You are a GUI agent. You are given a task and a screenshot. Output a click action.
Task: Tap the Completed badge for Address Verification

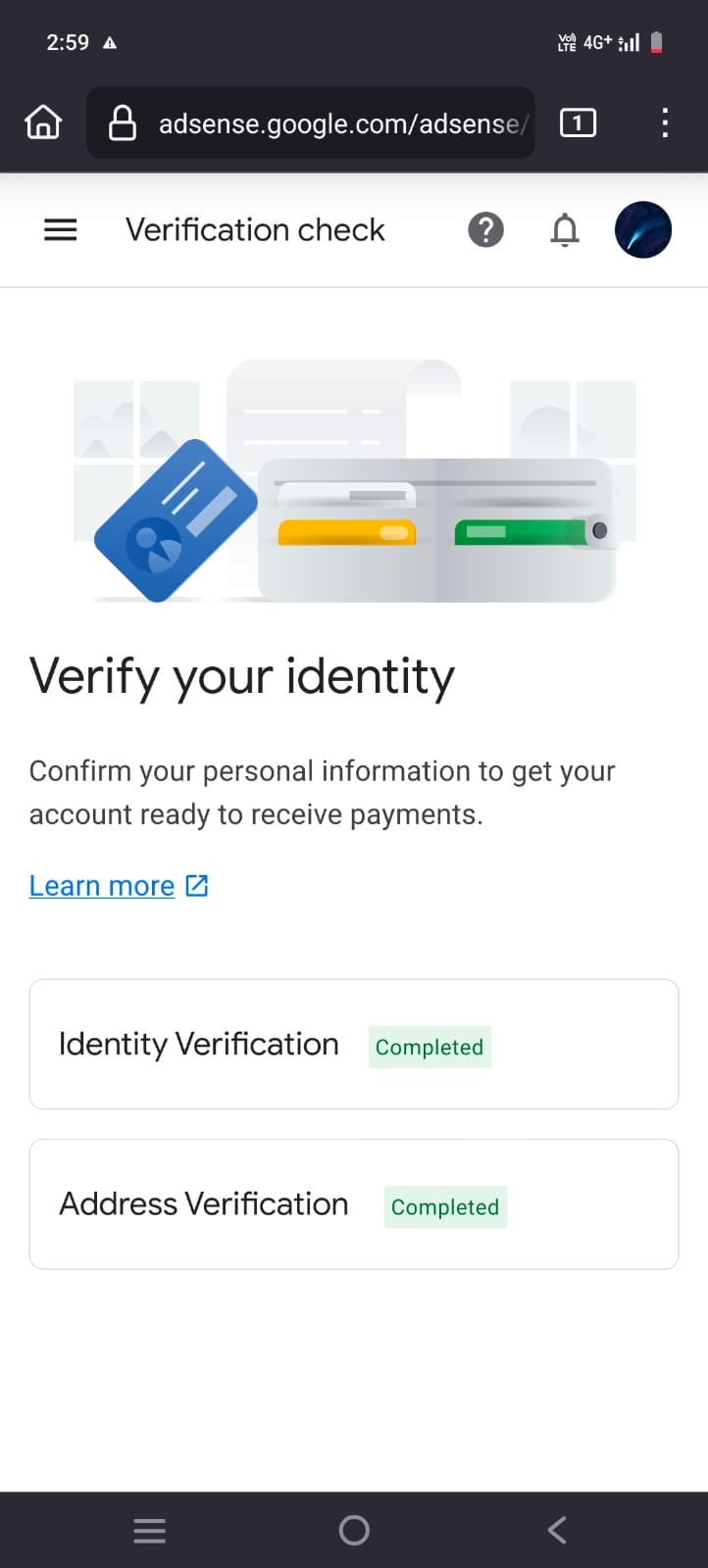445,1206
